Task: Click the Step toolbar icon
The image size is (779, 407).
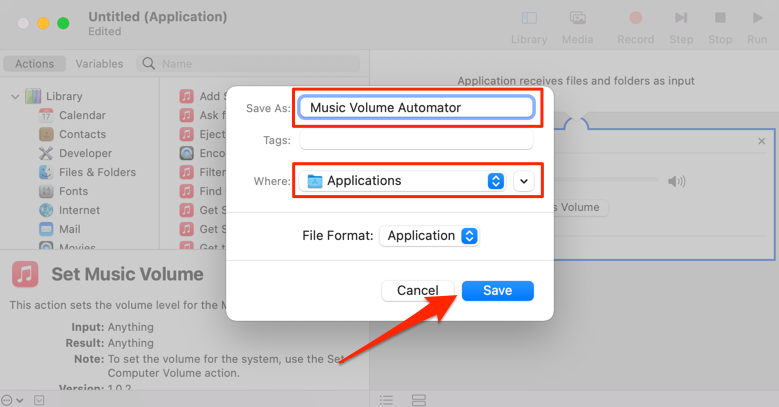Action: pos(681,18)
